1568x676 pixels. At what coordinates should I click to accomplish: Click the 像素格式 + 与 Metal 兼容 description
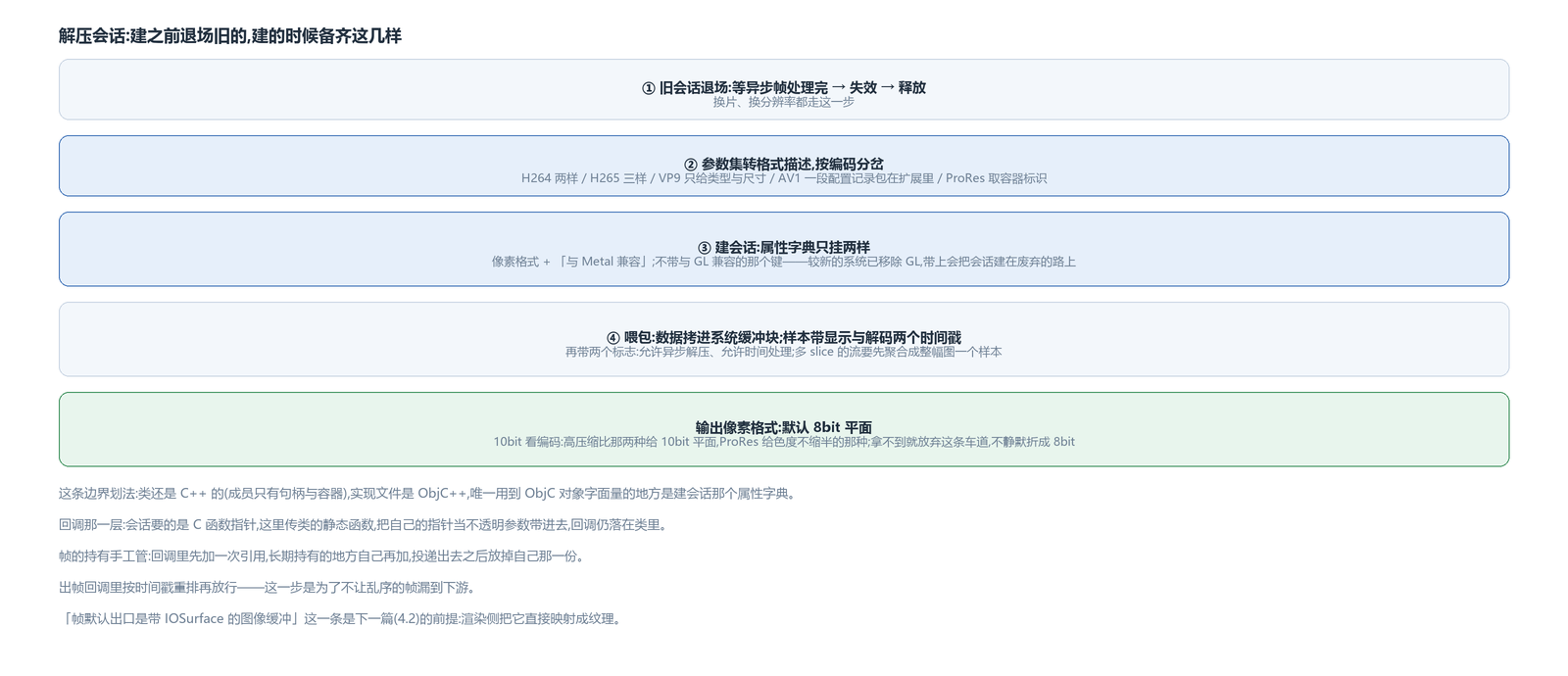pyautogui.click(x=784, y=262)
